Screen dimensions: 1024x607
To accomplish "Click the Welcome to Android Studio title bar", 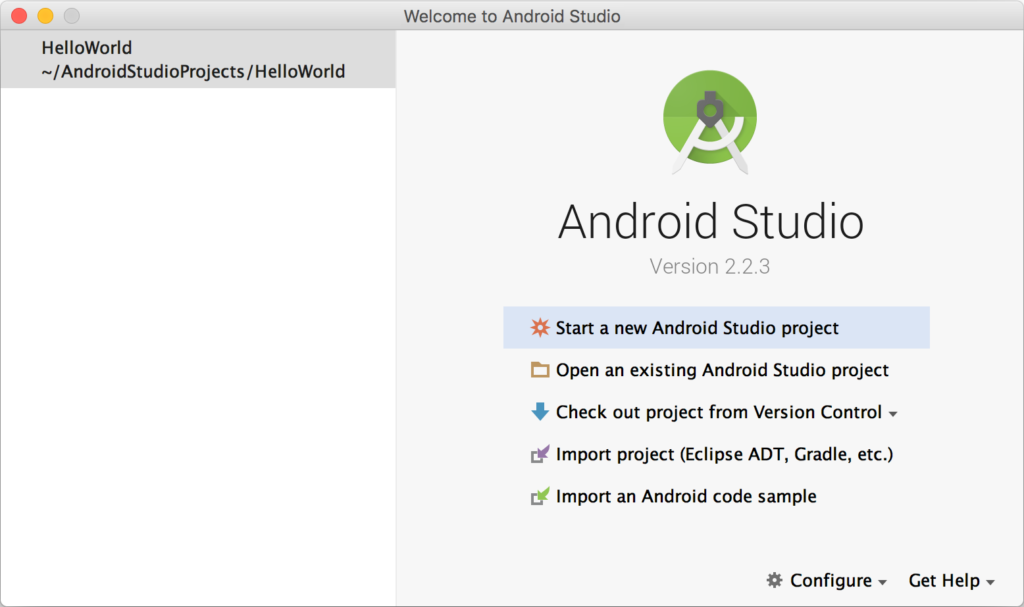I will point(512,16).
